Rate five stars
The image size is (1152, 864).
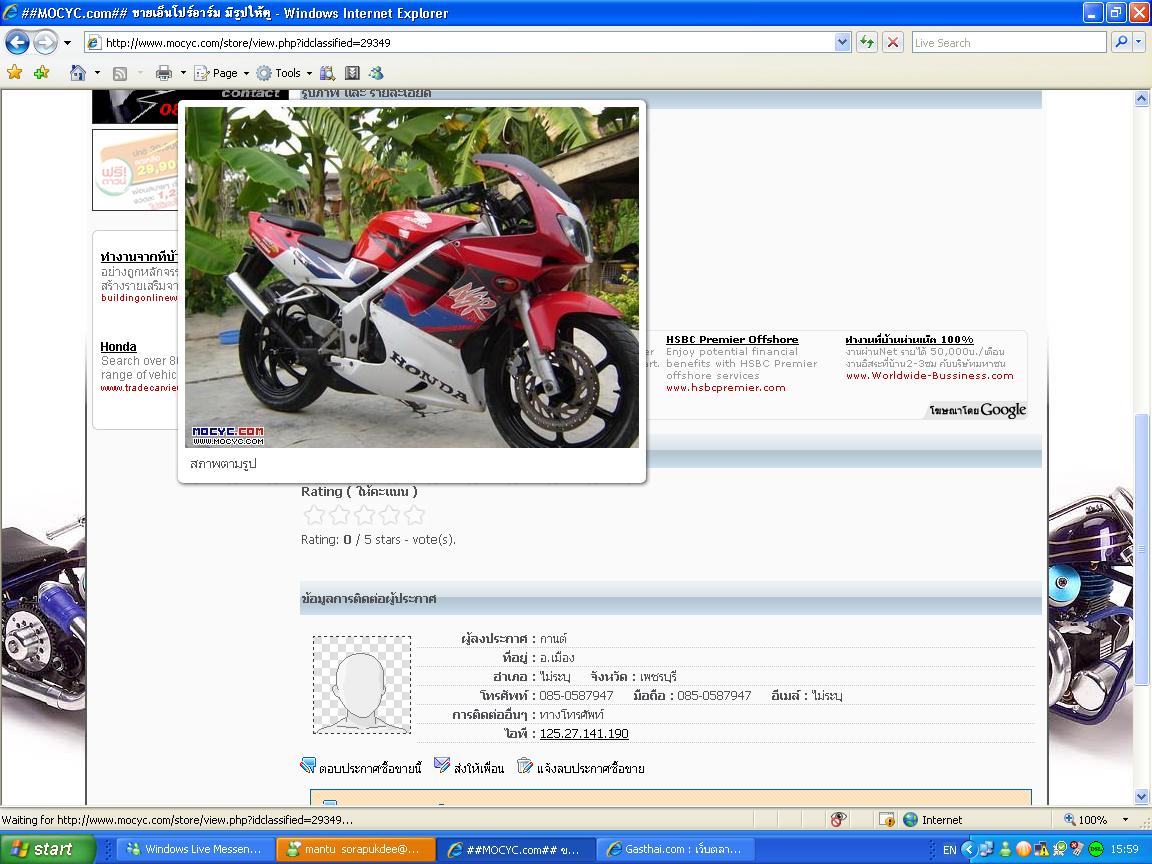pyautogui.click(x=414, y=514)
